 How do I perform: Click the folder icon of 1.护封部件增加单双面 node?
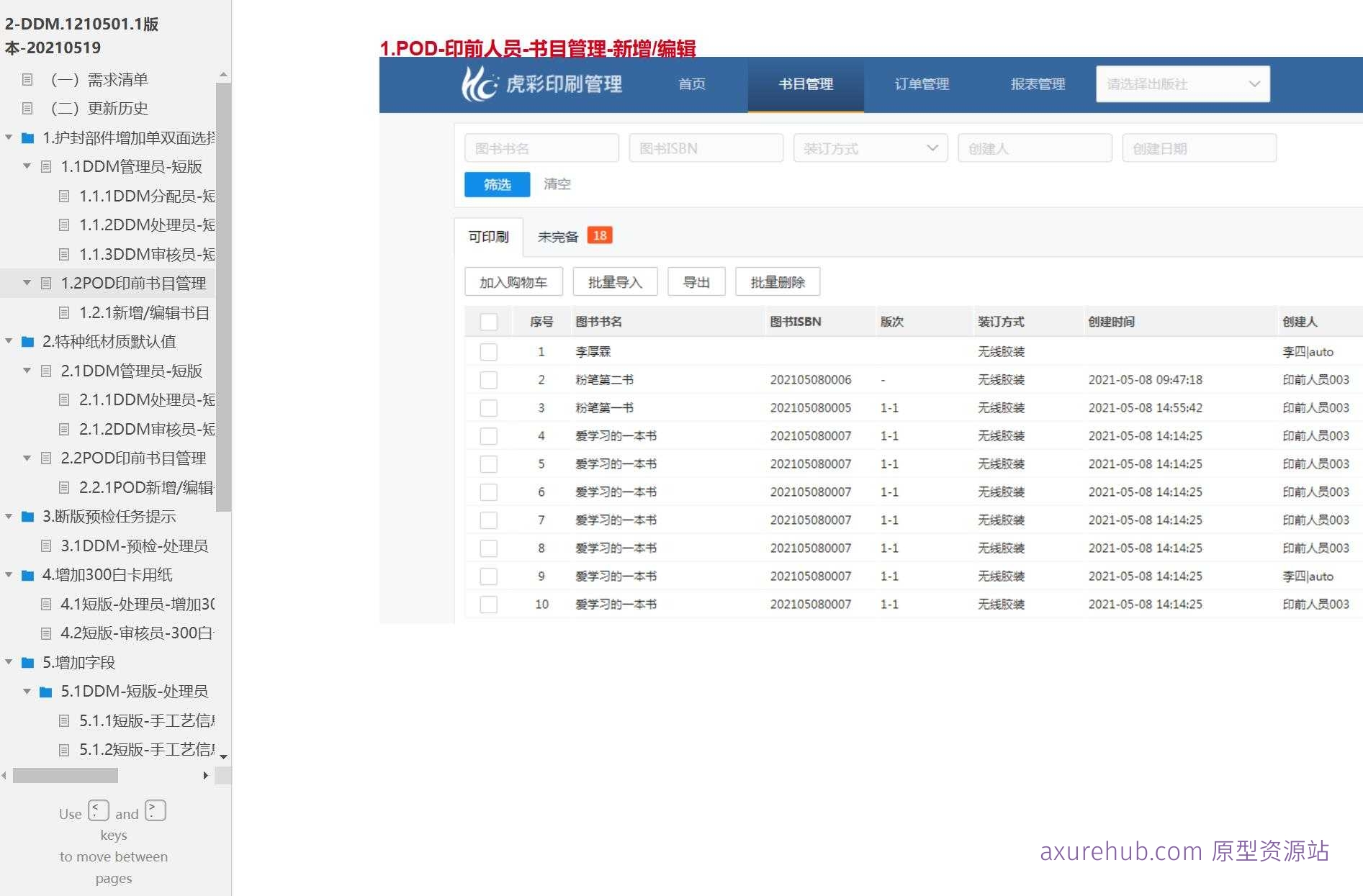[27, 137]
